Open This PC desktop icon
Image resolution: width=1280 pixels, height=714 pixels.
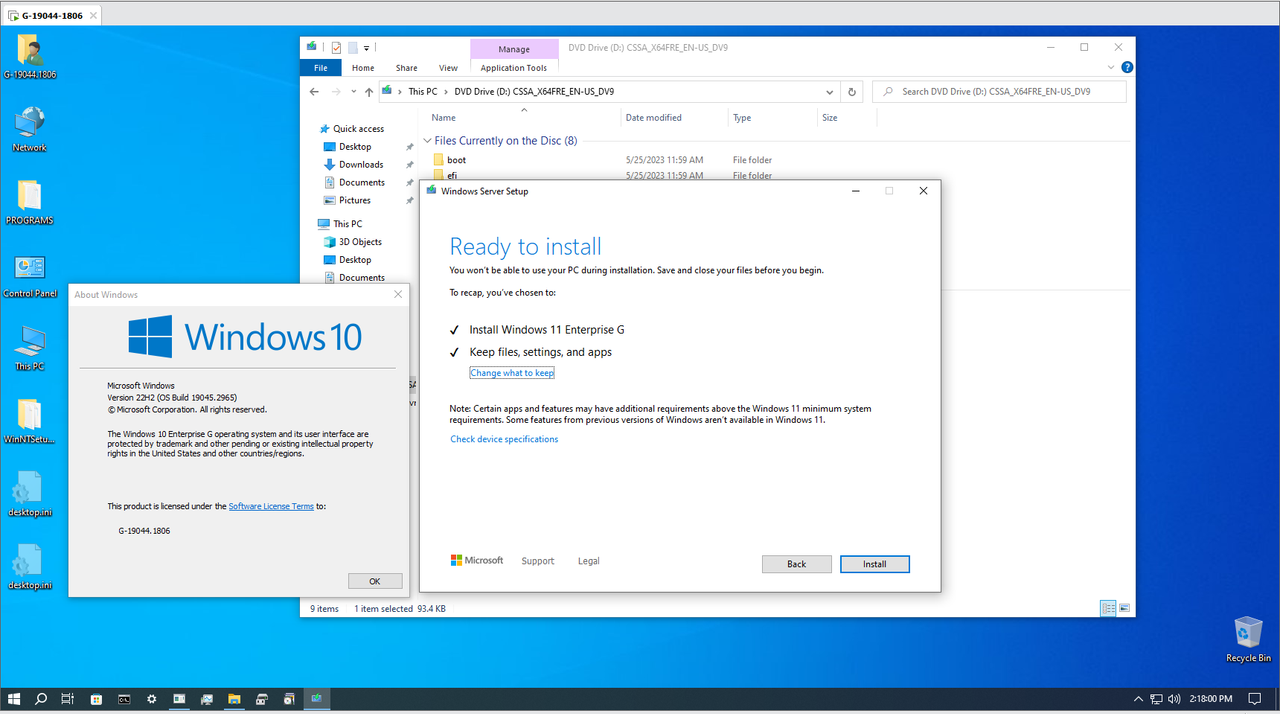(x=29, y=349)
